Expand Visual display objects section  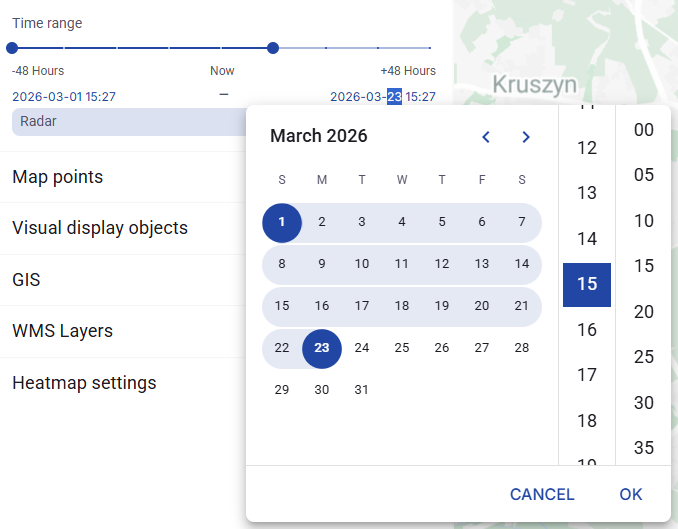click(123, 228)
